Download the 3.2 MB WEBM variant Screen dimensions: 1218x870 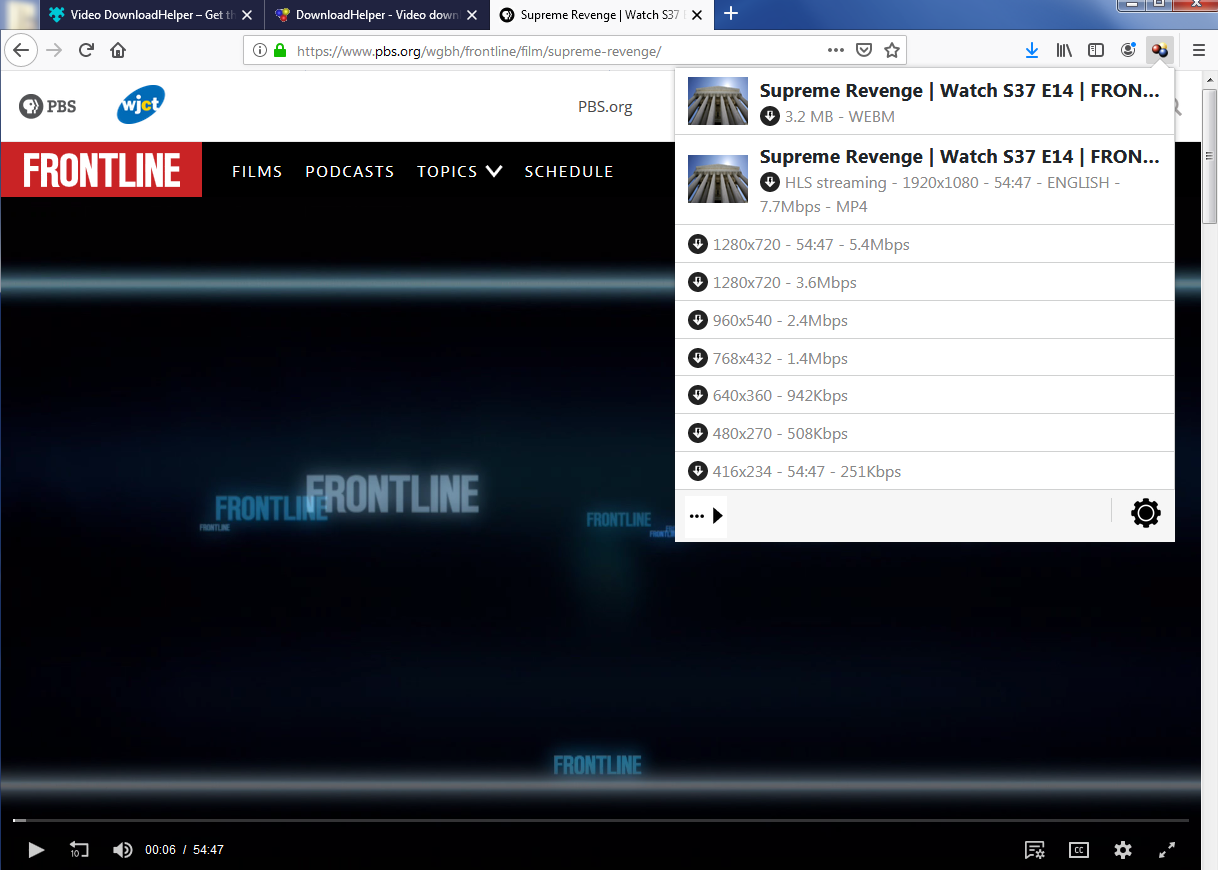coord(769,116)
